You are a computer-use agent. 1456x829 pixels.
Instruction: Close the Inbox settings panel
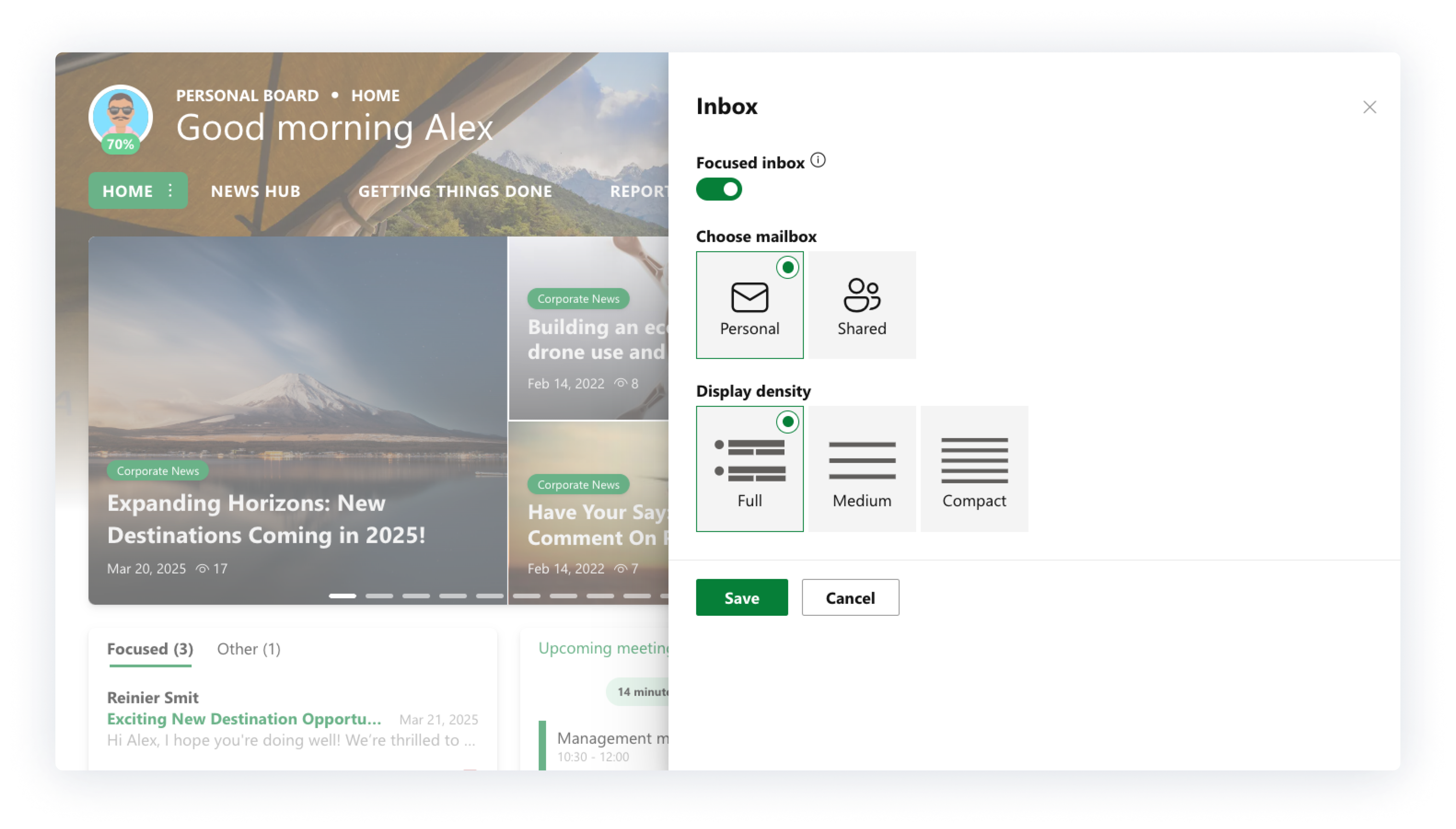(1369, 107)
